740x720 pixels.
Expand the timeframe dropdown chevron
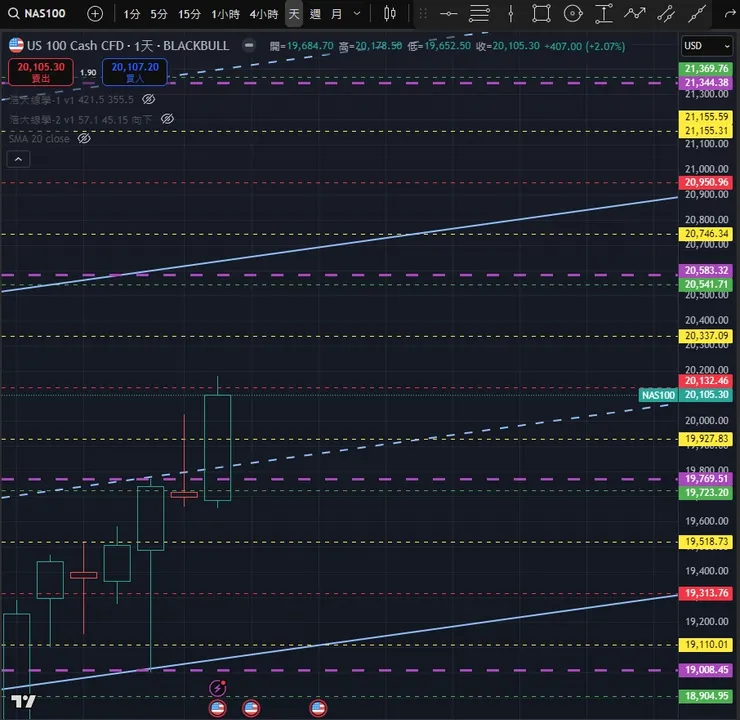(x=357, y=14)
